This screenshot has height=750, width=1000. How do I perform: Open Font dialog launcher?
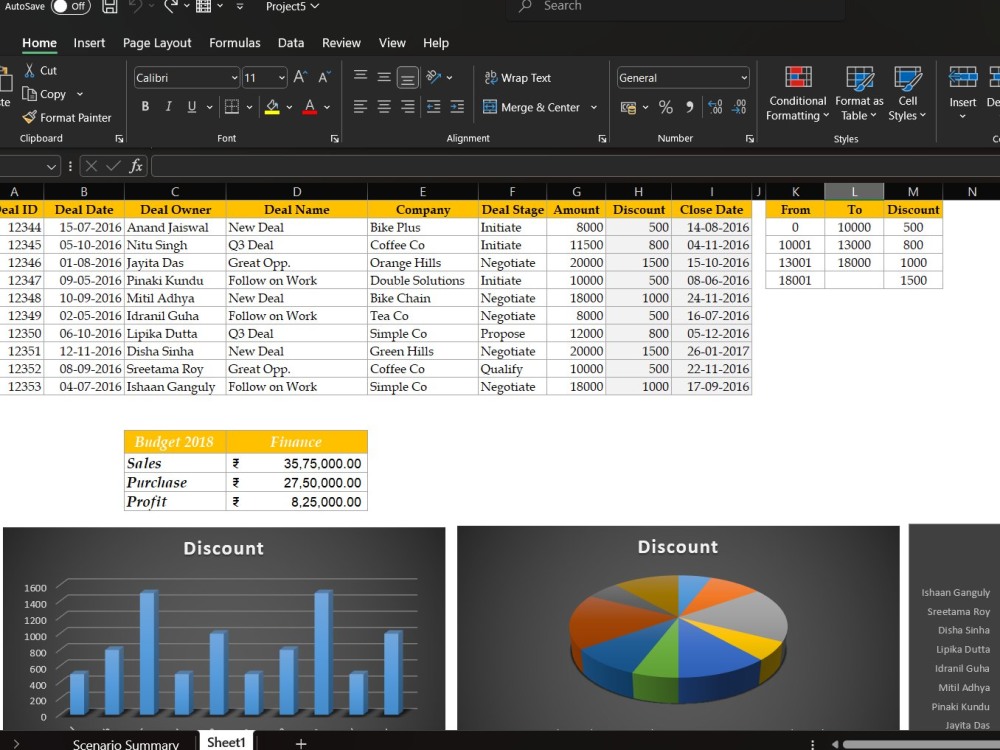[x=334, y=138]
